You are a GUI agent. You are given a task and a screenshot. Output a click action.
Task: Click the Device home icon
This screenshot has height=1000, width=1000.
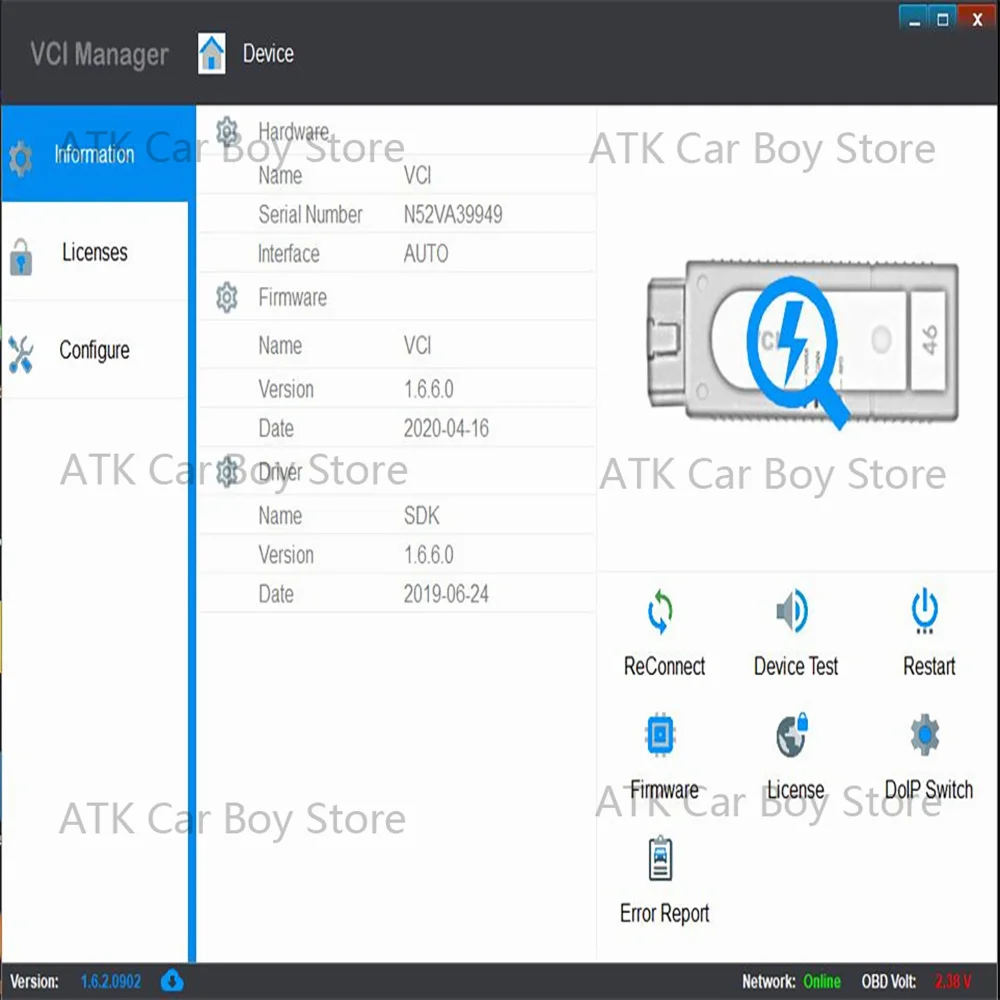click(x=211, y=54)
